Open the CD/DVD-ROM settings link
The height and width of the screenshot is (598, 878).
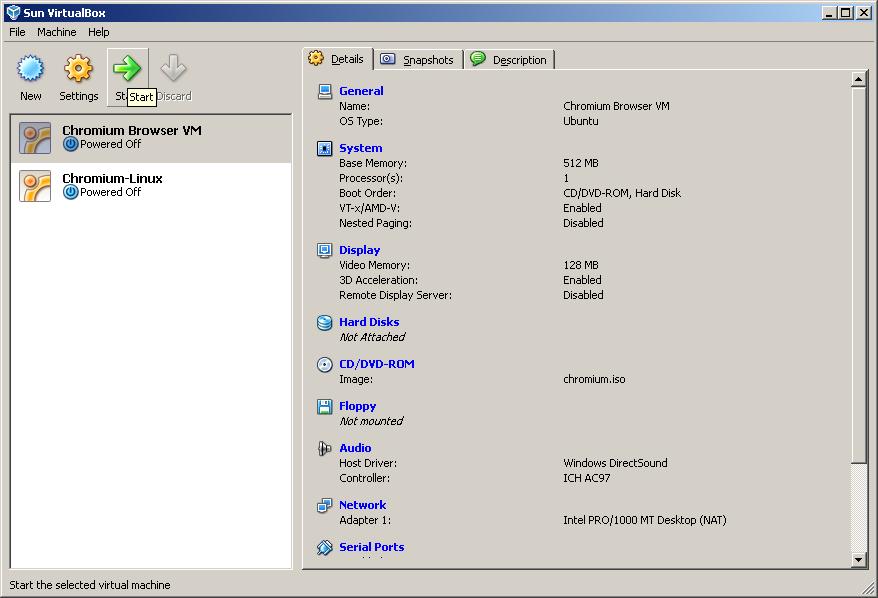[x=377, y=365]
